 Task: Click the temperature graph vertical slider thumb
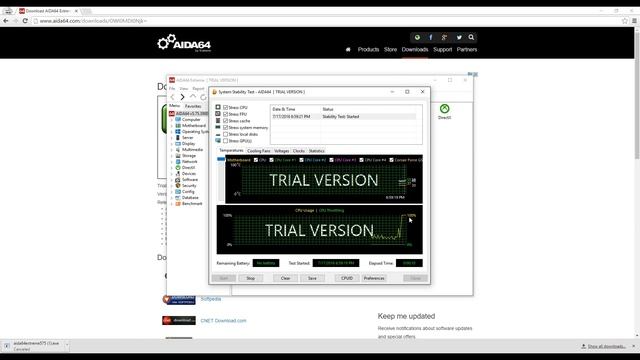[x=221, y=159]
